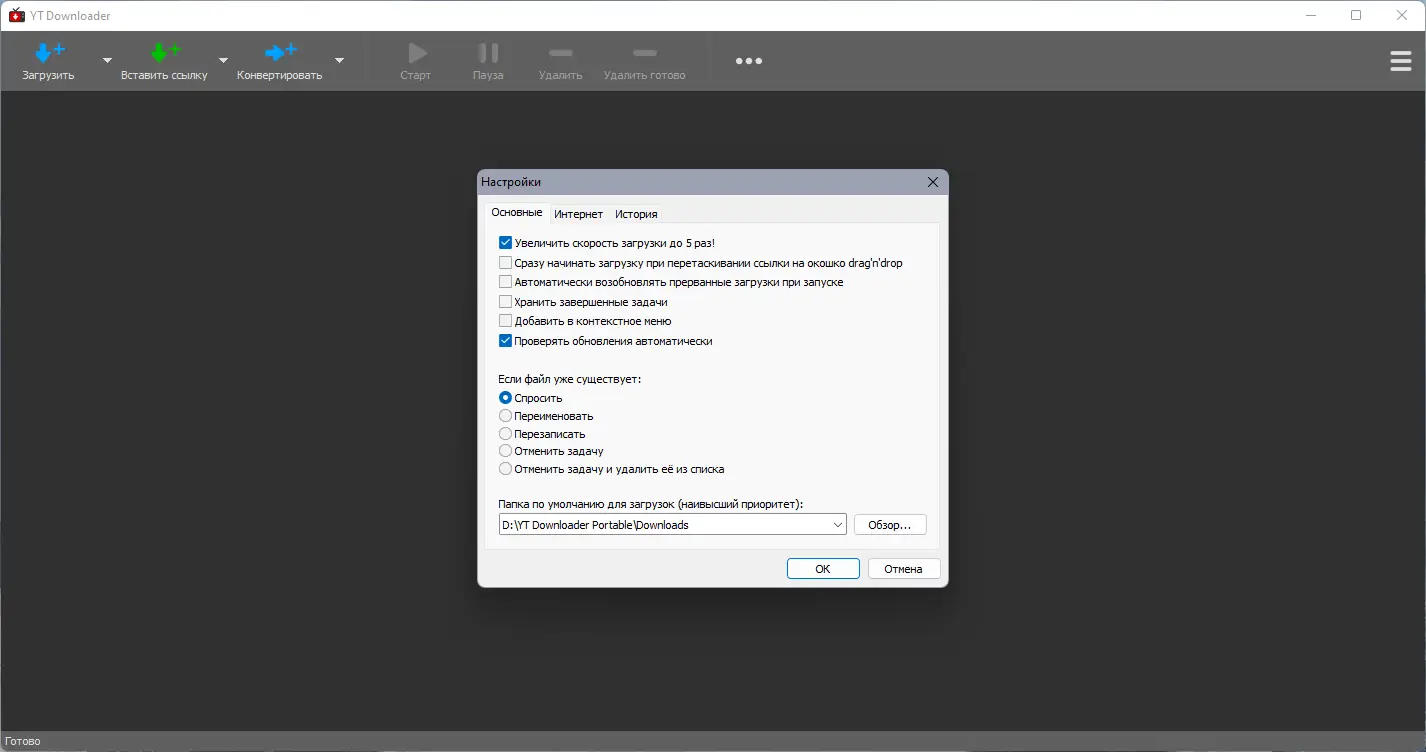Check Хранить завершенные задачи
This screenshot has height=752, width=1426.
pos(505,302)
